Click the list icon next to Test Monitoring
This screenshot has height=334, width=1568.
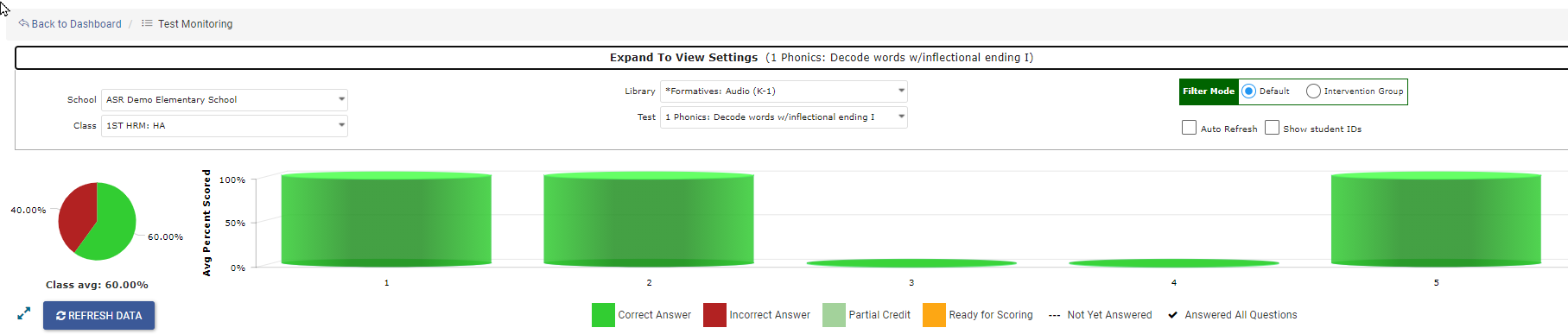tap(147, 23)
